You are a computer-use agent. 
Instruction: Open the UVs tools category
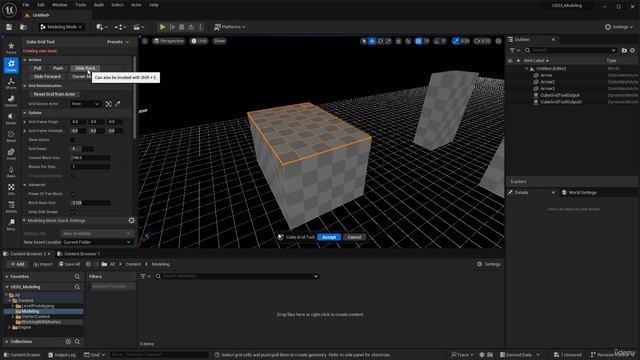tap(11, 189)
